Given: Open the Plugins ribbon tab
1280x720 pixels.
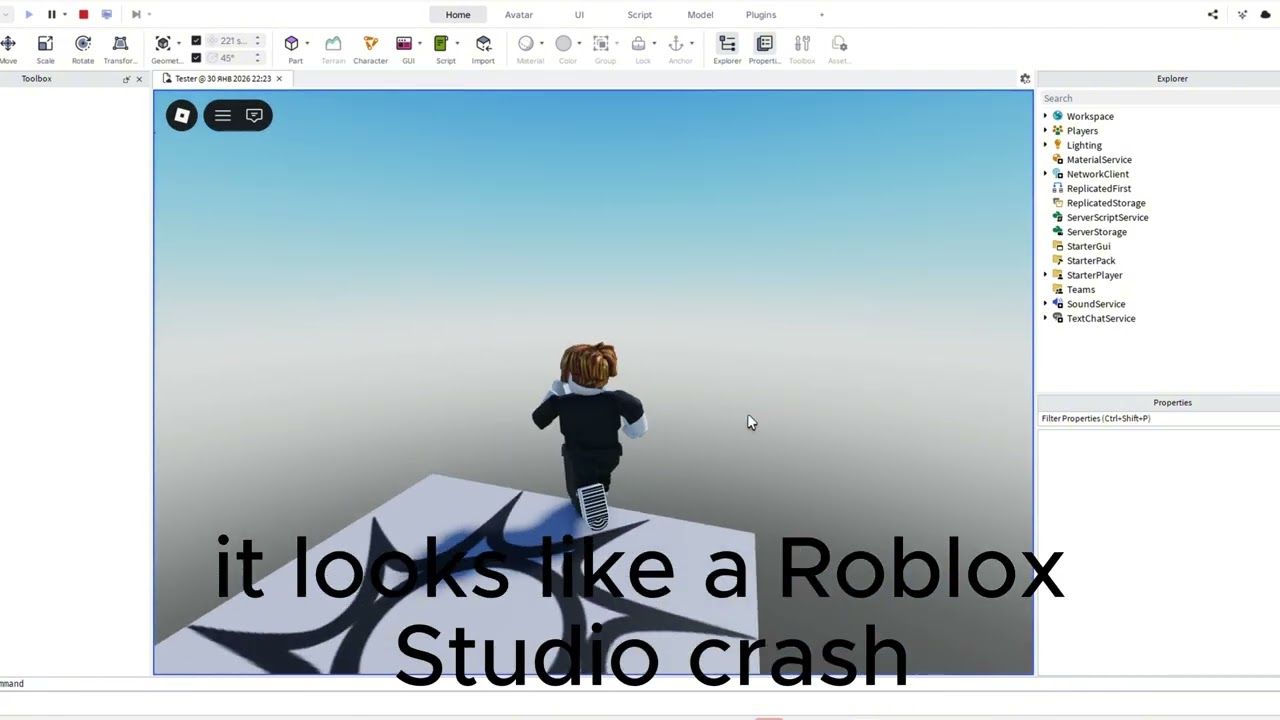Looking at the screenshot, I should coord(761,15).
